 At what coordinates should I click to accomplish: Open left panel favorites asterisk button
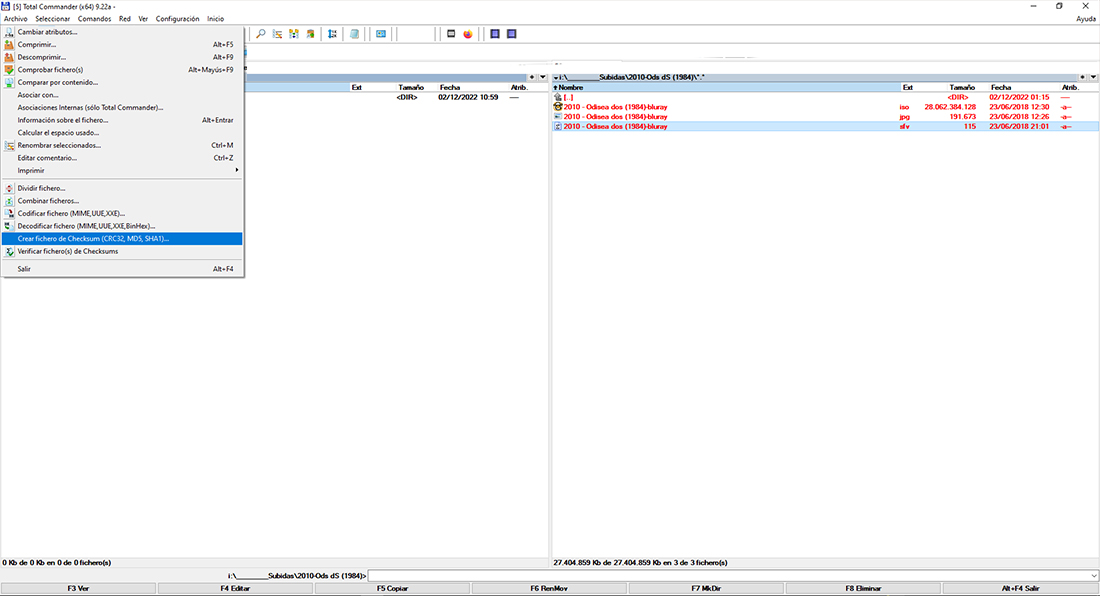[x=532, y=77]
